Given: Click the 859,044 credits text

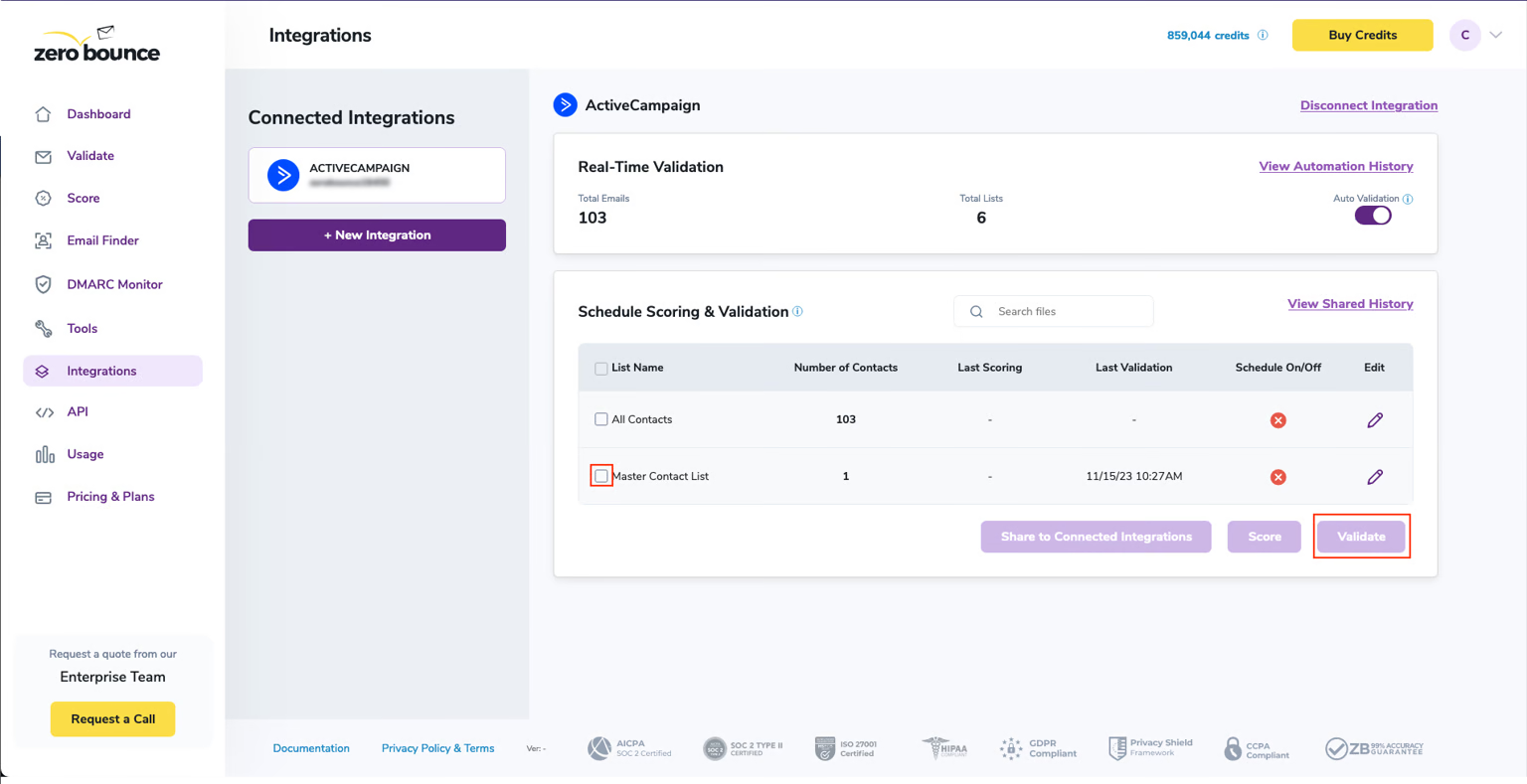Looking at the screenshot, I should [1208, 35].
